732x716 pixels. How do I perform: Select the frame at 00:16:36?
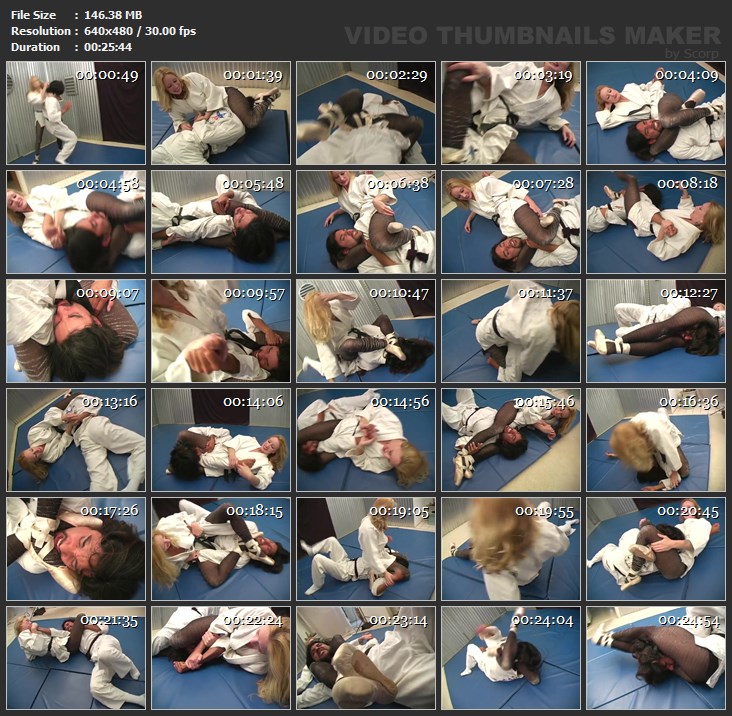coord(656,440)
